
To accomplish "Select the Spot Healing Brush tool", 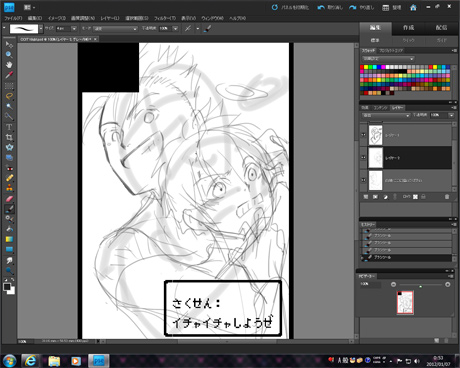I will [x=9, y=178].
